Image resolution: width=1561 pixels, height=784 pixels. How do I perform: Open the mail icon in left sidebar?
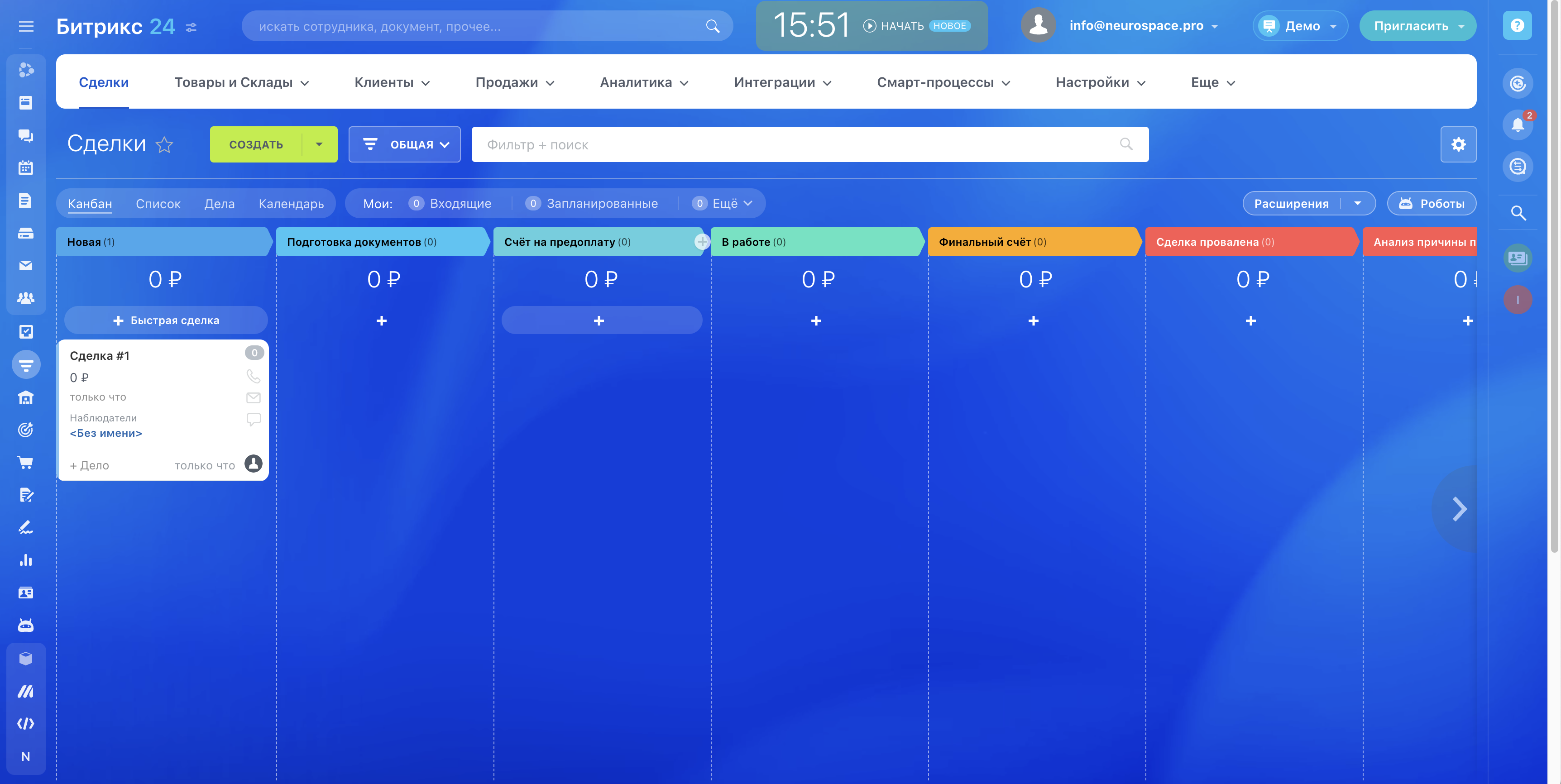coord(25,265)
